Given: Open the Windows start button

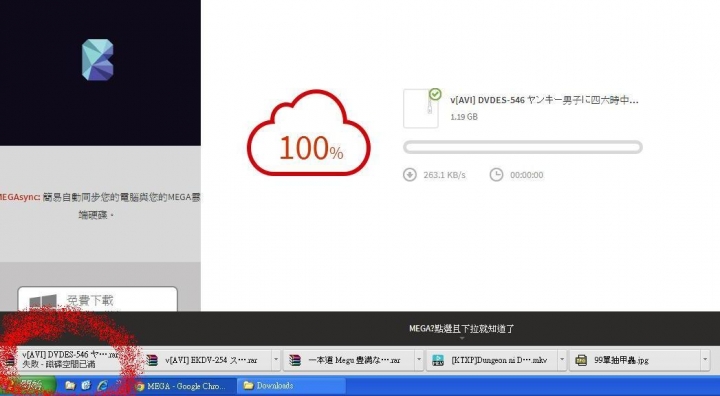Looking at the screenshot, I should [x=28, y=385].
